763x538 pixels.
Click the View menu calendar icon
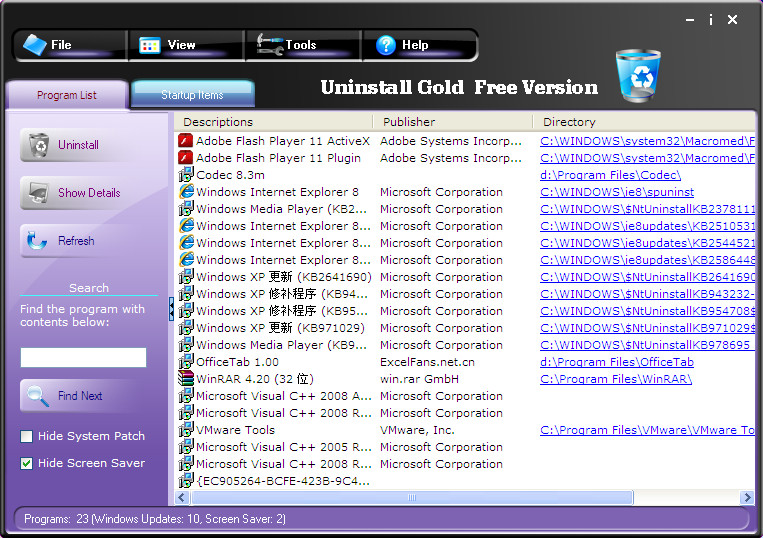tap(149, 45)
